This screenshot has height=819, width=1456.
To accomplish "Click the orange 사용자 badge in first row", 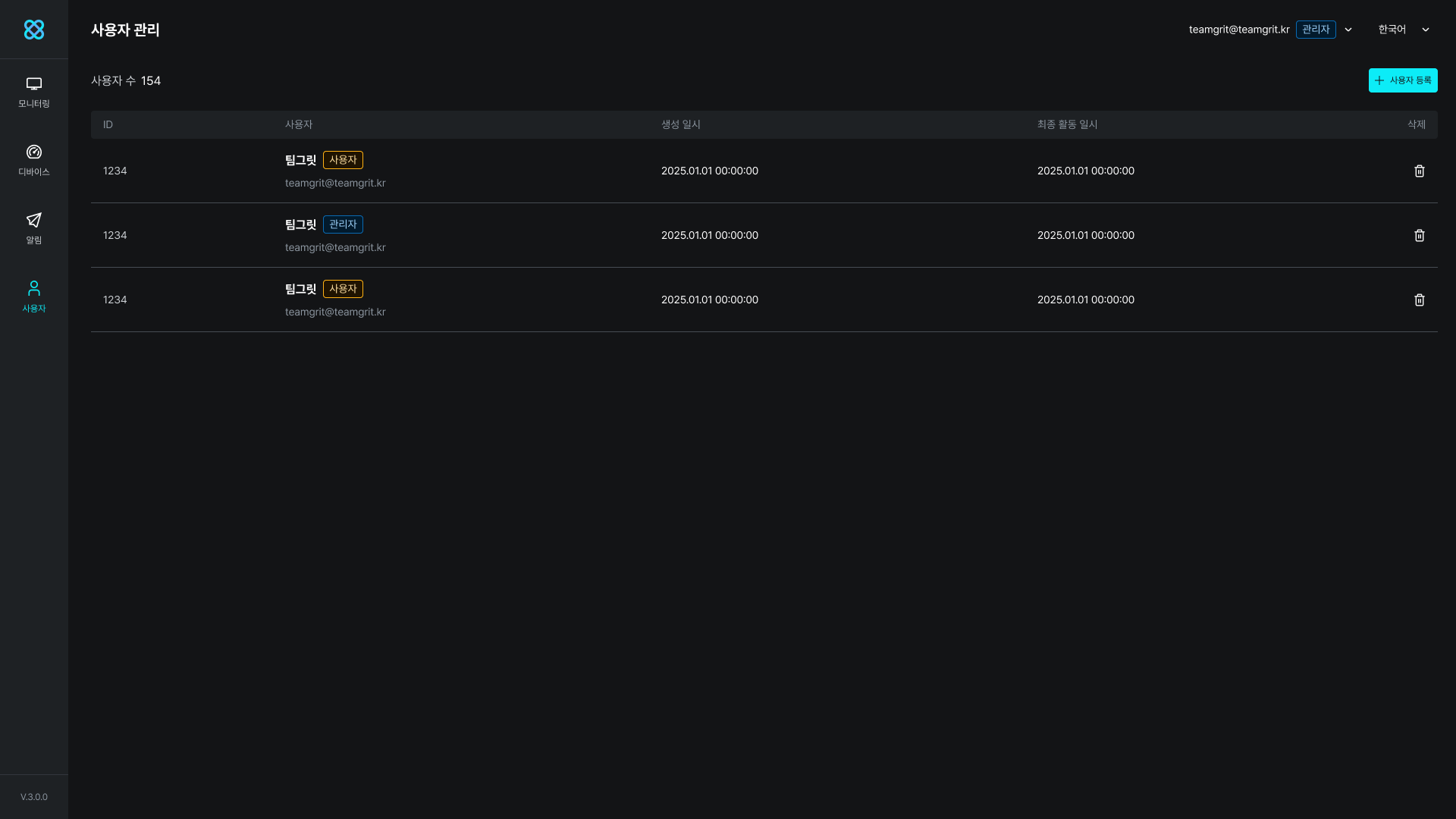I will click(343, 160).
